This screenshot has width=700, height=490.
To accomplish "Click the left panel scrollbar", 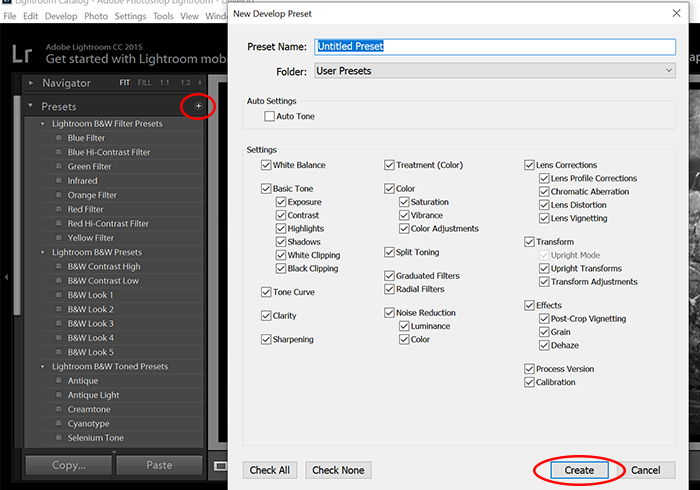I will (x=17, y=205).
